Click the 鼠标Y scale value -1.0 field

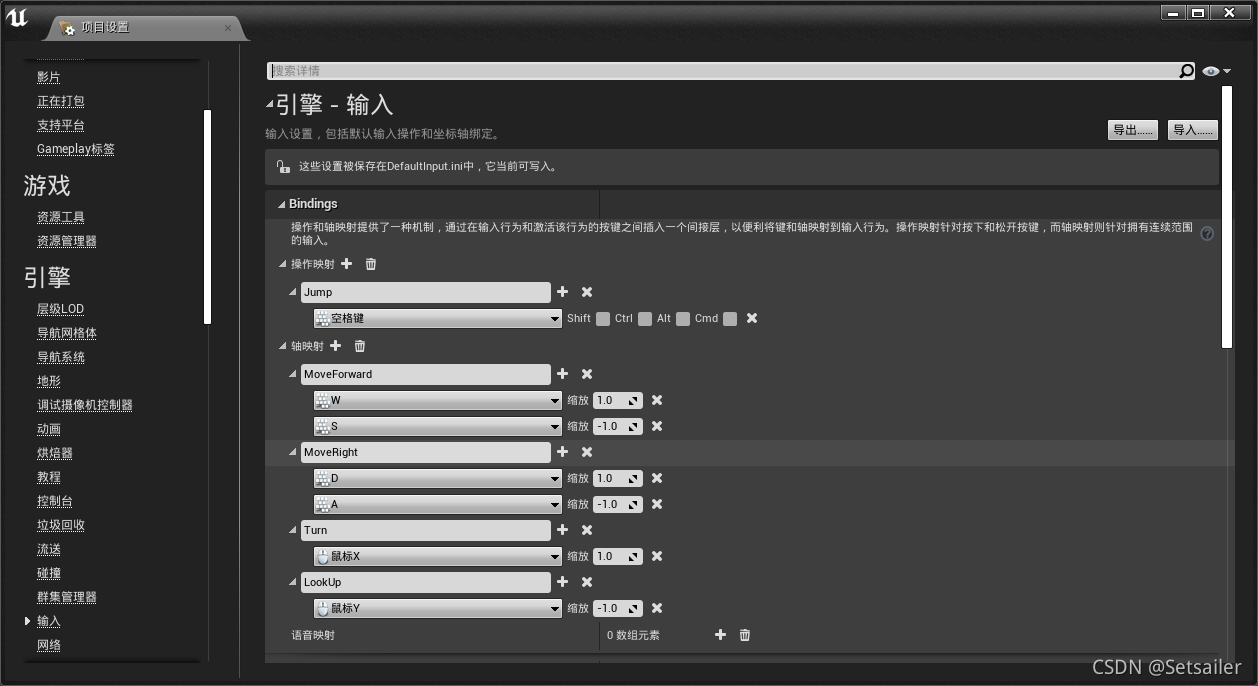618,608
